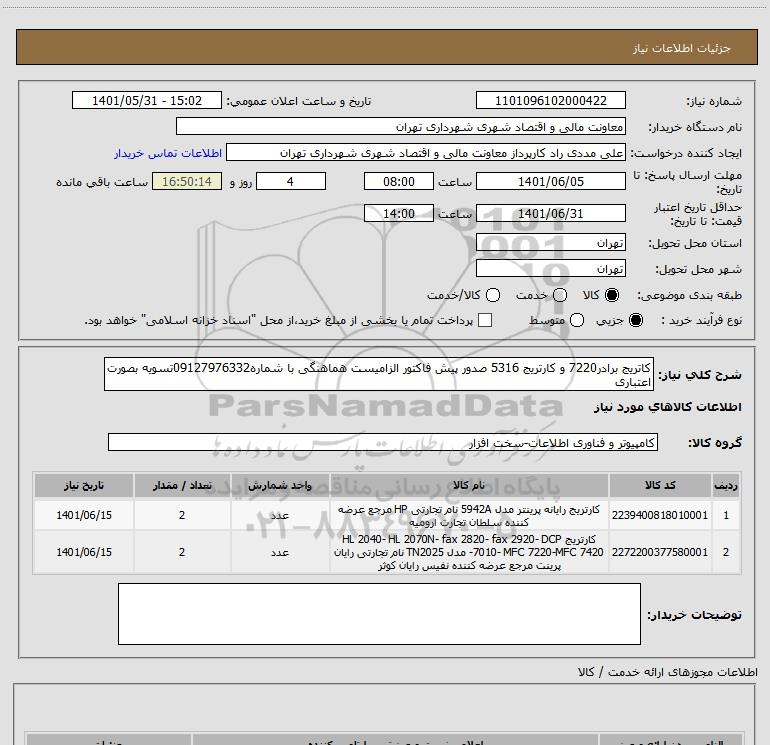Click the کد کالا column header
770x745 pixels.
(x=660, y=486)
